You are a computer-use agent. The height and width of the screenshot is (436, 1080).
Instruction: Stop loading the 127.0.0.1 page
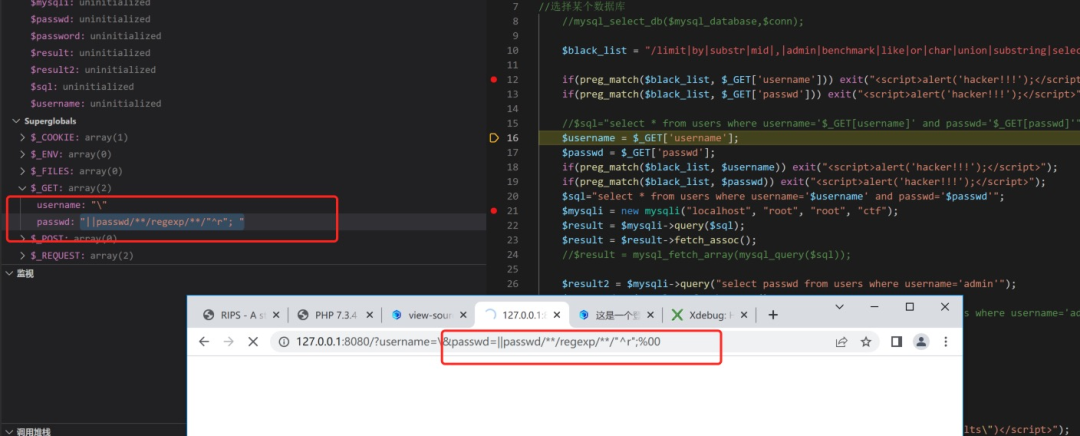(x=253, y=342)
